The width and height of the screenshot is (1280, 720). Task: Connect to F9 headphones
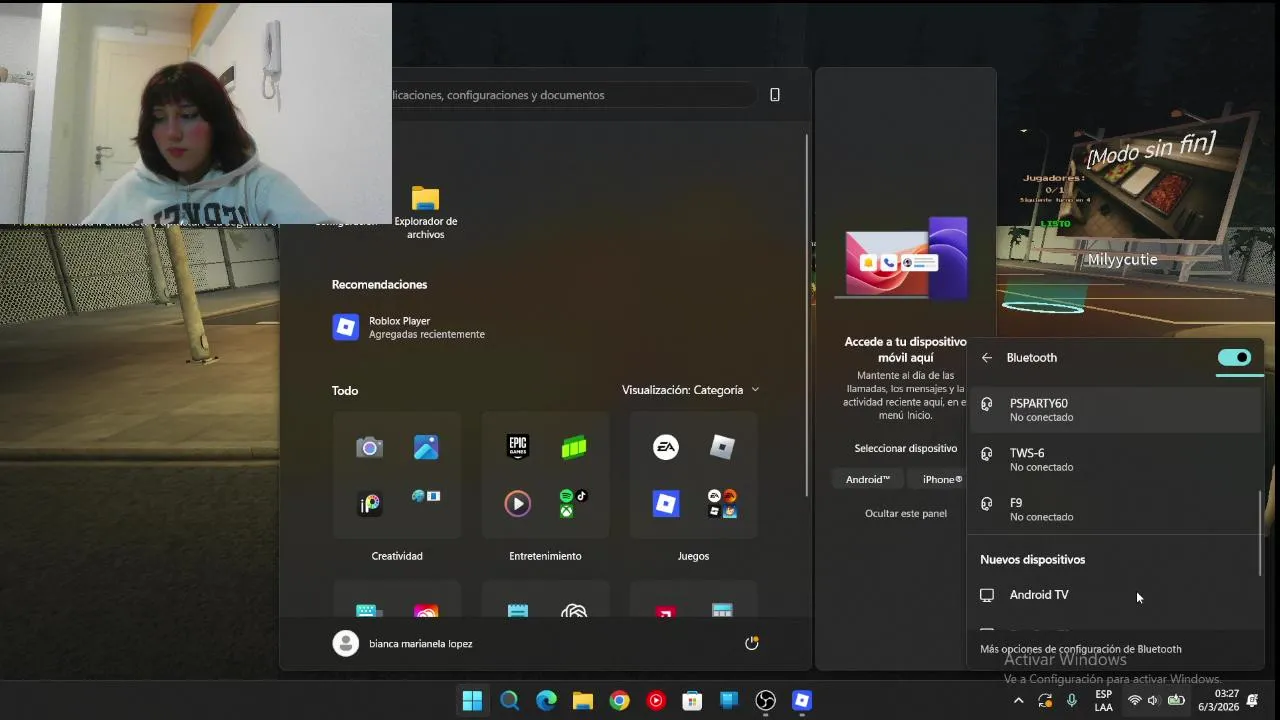[1114, 510]
